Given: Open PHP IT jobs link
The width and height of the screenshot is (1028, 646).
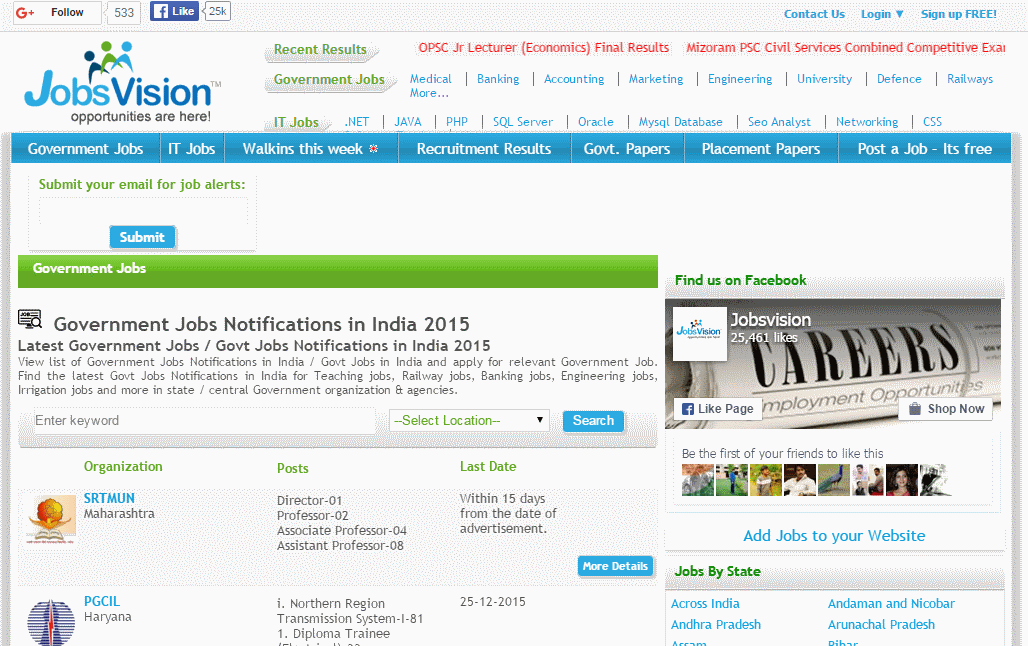Looking at the screenshot, I should [456, 121].
